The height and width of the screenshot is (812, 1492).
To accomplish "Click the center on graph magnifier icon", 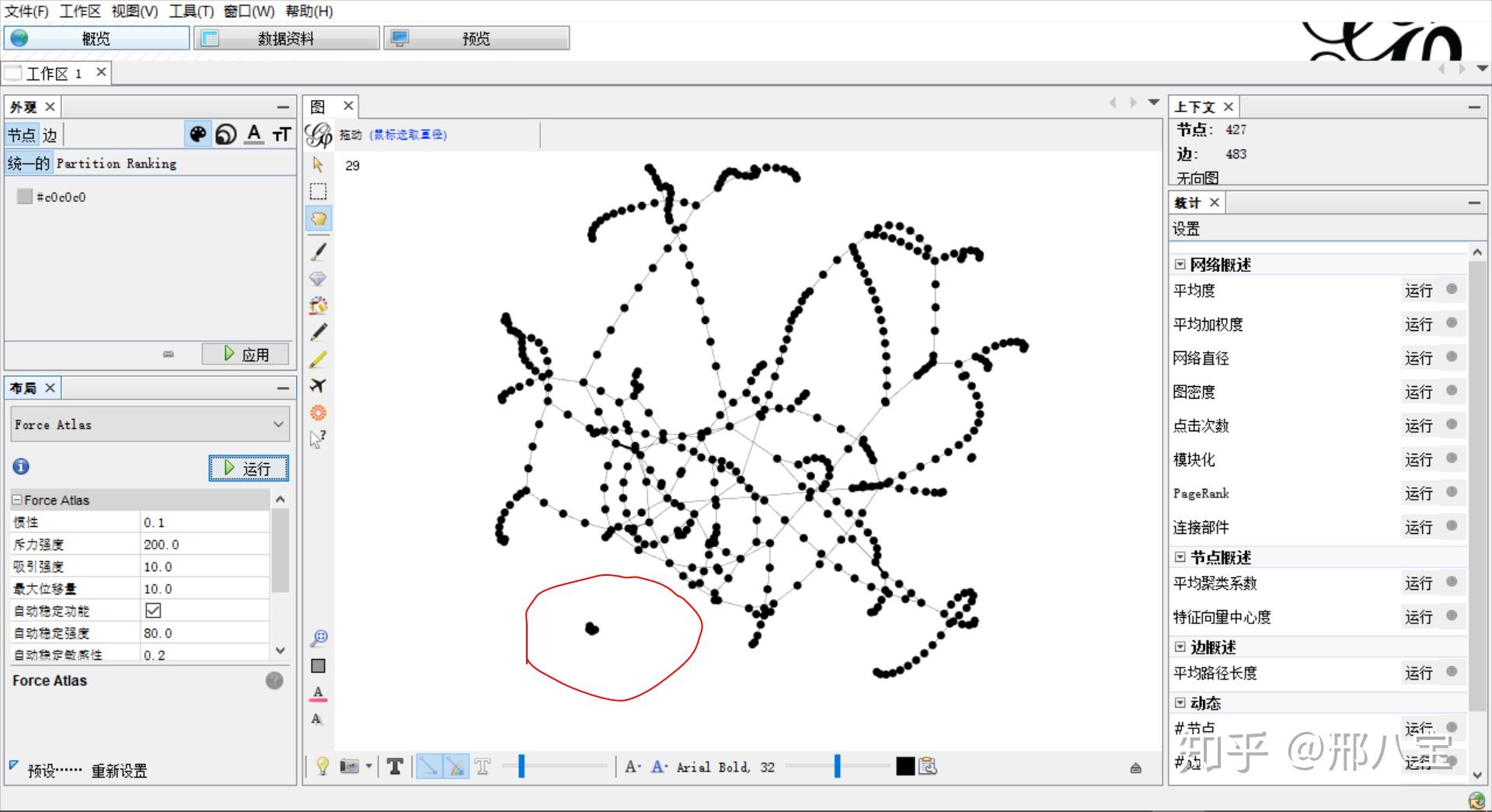I will [319, 639].
